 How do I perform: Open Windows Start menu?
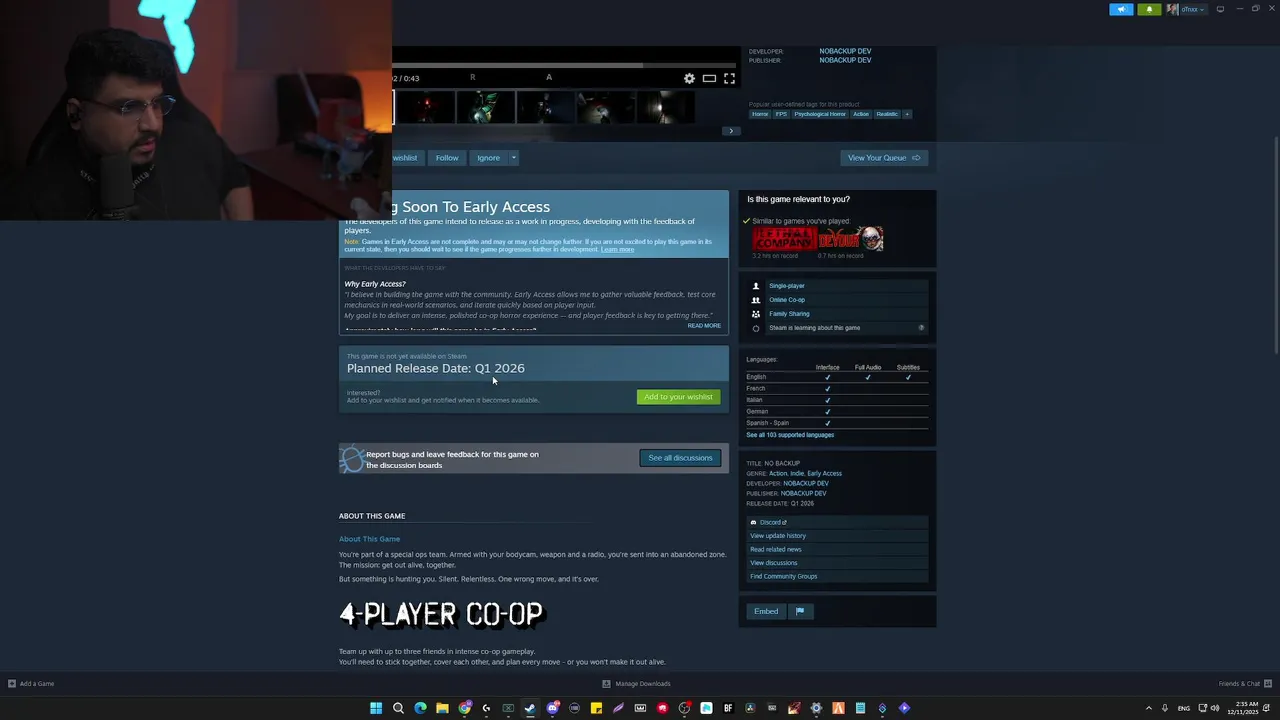[376, 708]
